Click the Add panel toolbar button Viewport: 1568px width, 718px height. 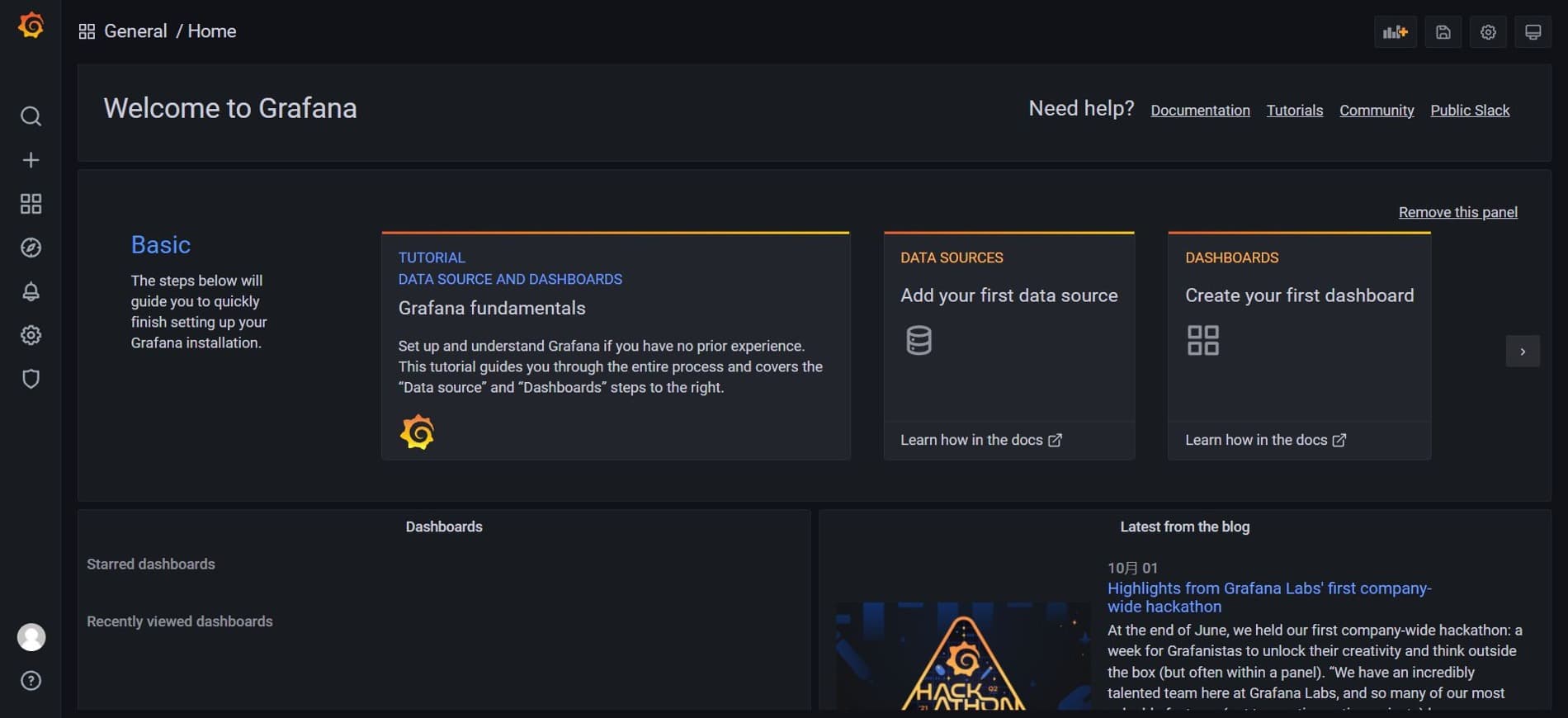click(1395, 32)
